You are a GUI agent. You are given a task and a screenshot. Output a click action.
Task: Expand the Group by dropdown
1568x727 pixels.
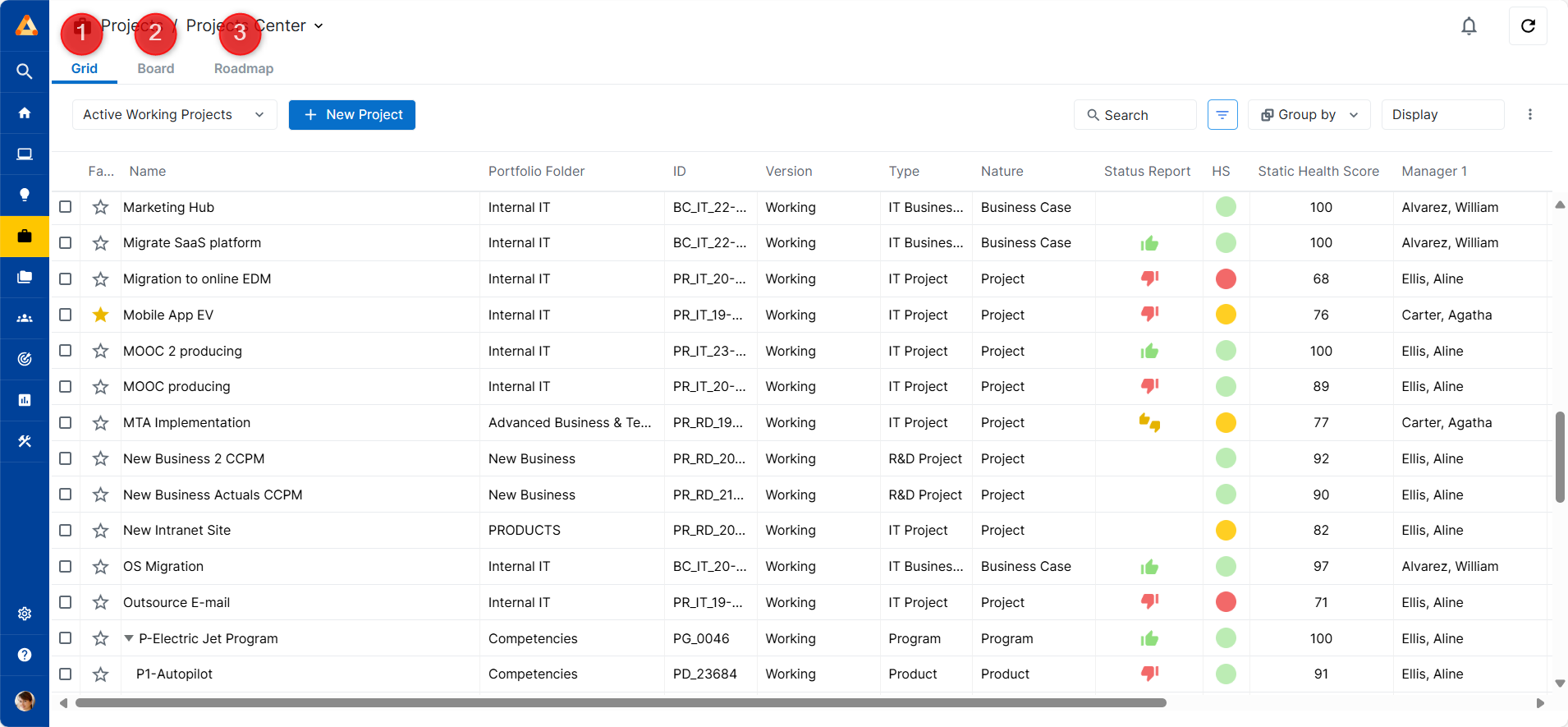point(1309,115)
